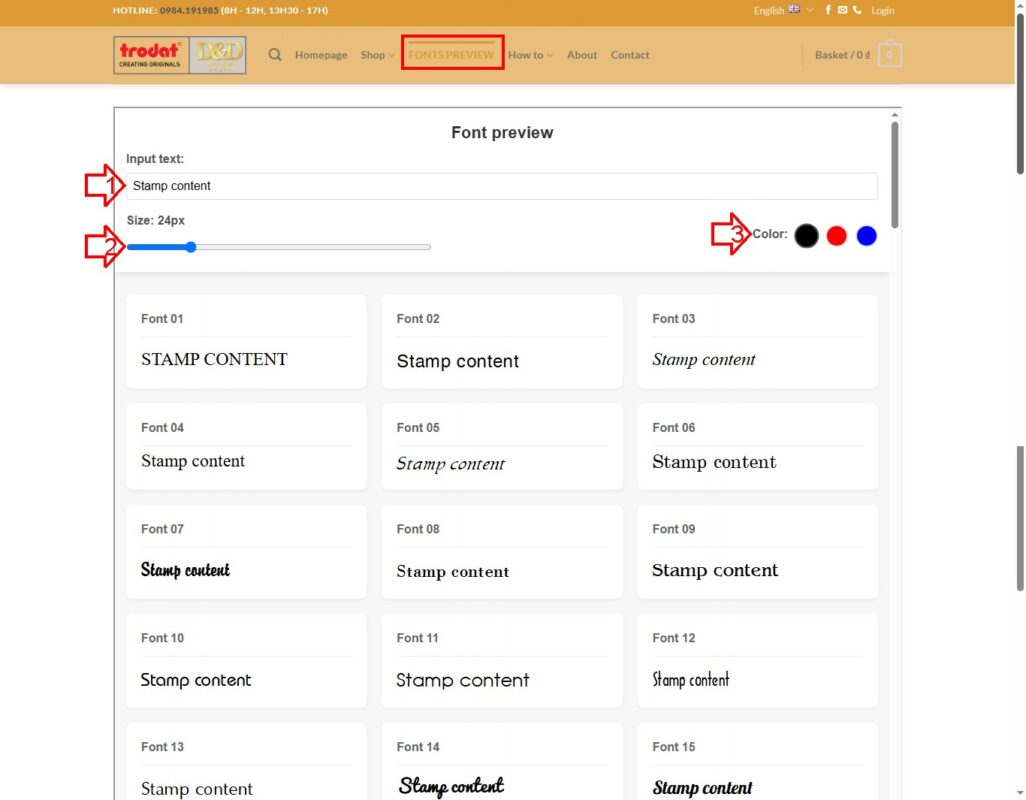Pick the blue color swatch
The width and height of the screenshot is (1026, 800).
pyautogui.click(x=867, y=236)
